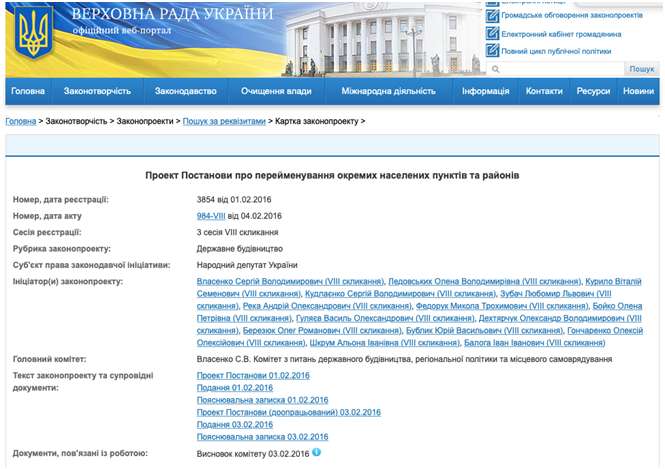Click the icon beside Громадське обговорення законопроектів
665x469 pixels.
493,17
